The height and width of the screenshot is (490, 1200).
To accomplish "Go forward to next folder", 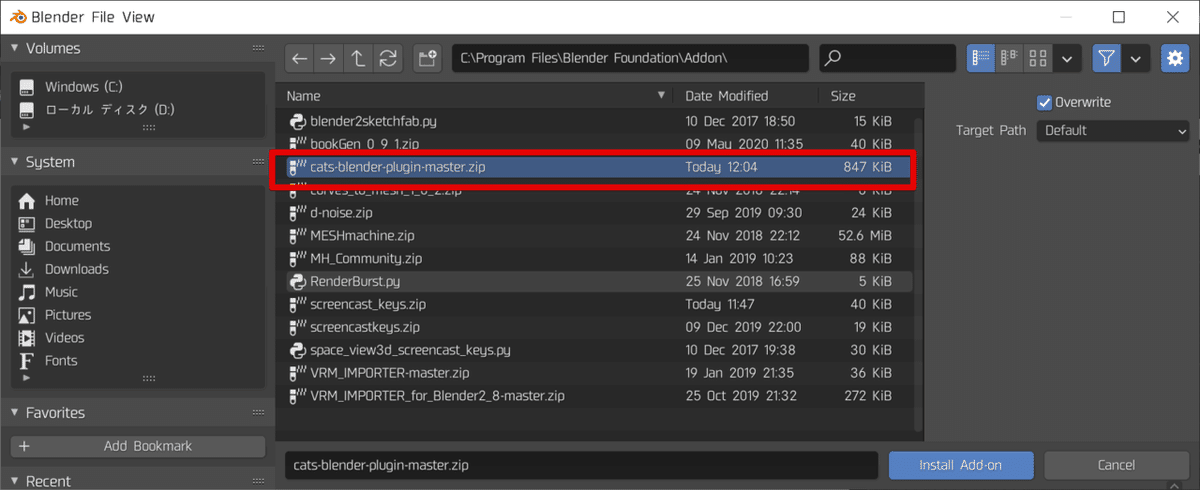I will 329,59.
